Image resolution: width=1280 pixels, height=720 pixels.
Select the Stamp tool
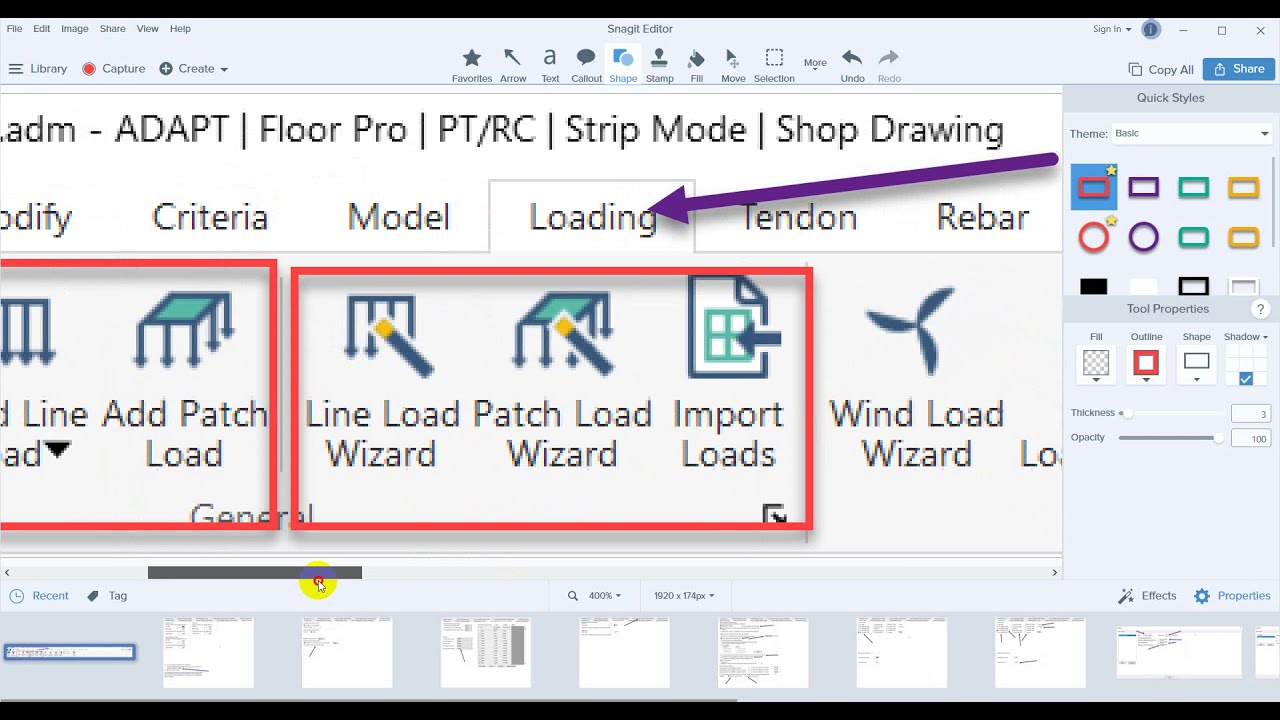tap(659, 65)
